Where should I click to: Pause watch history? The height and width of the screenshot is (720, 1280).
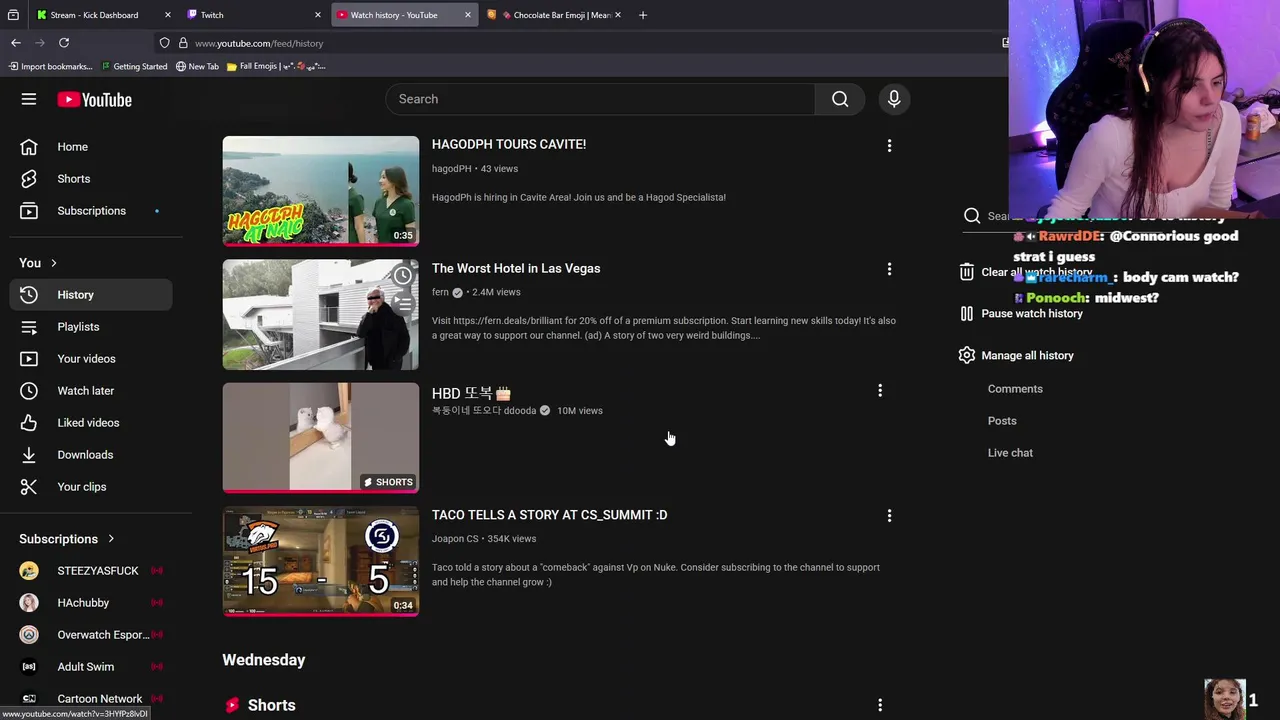click(1020, 314)
